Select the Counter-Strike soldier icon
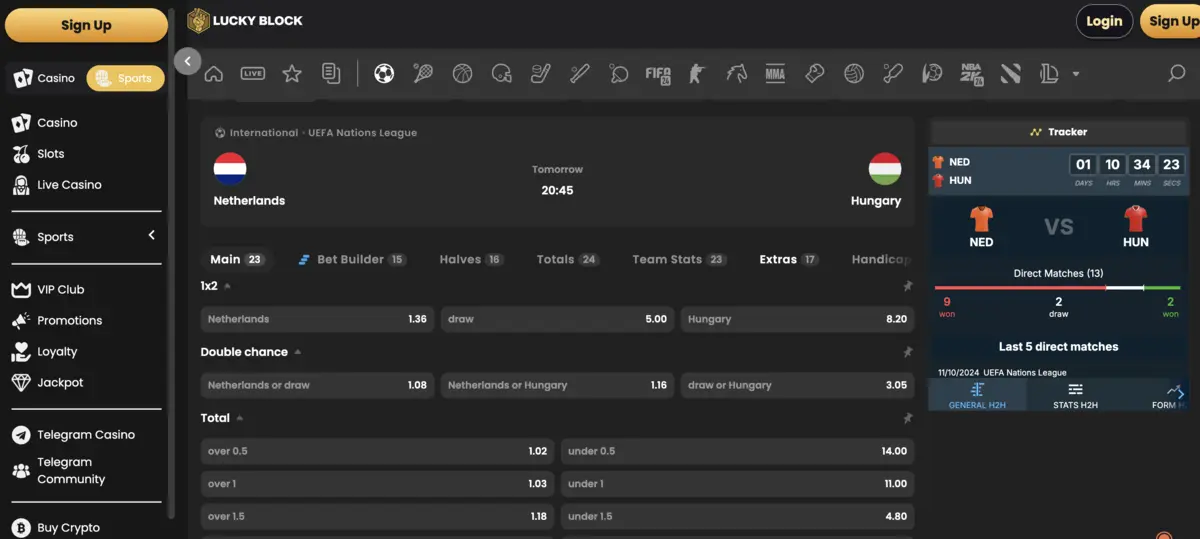Image resolution: width=1200 pixels, height=539 pixels. [697, 73]
